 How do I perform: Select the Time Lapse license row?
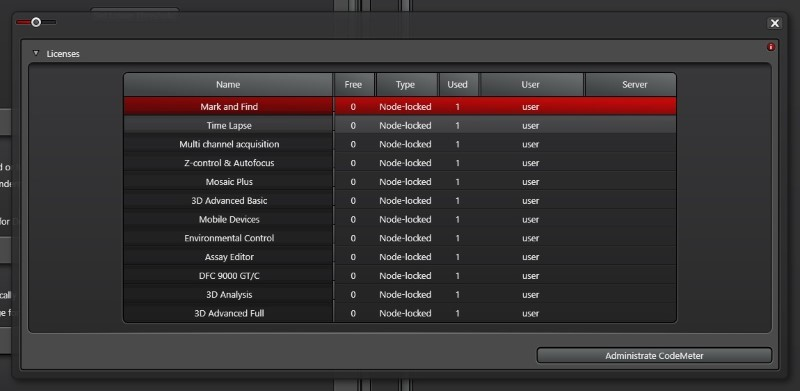click(400, 126)
